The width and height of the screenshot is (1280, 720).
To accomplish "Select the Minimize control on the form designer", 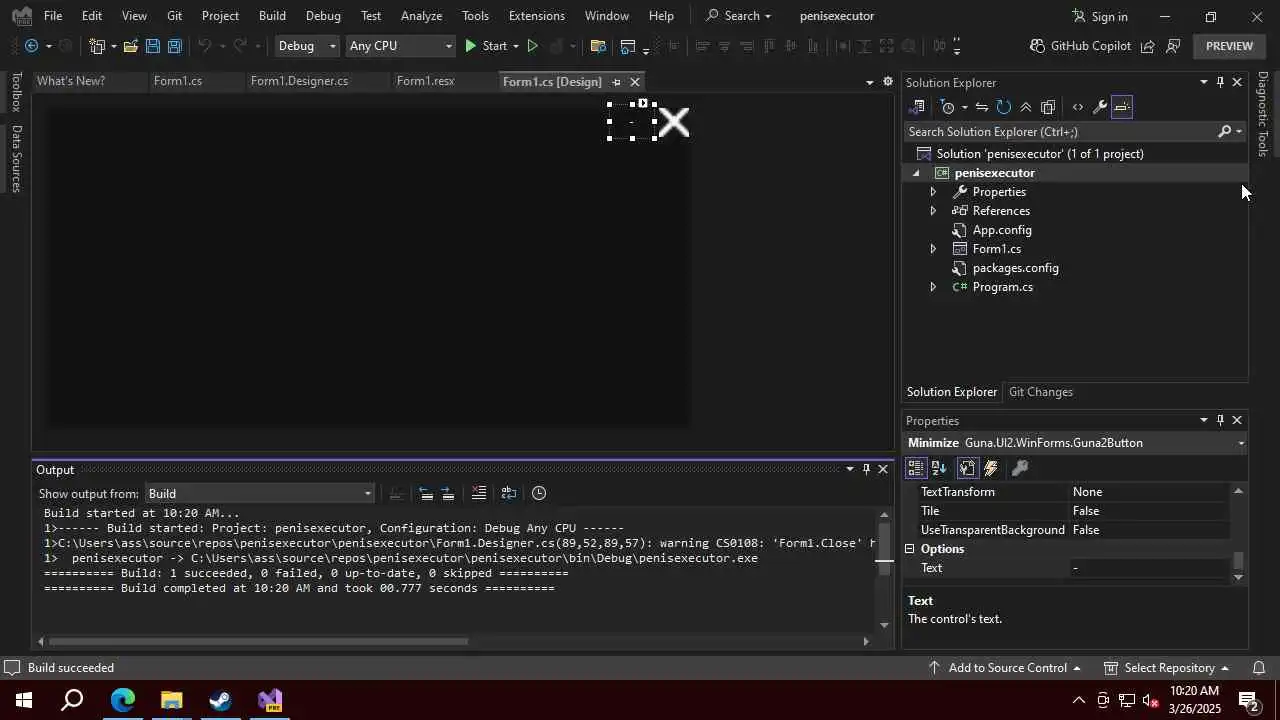I will (632, 122).
